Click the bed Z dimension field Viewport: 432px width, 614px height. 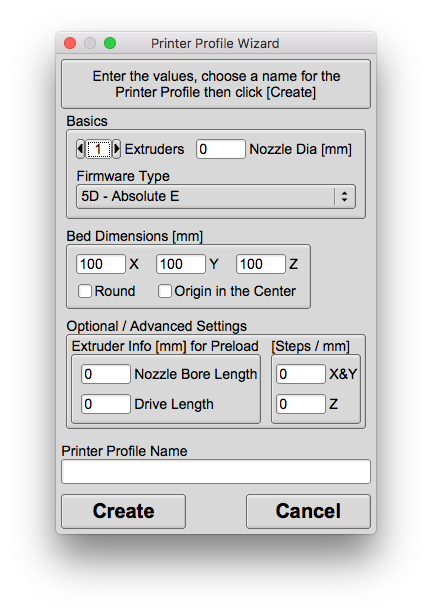point(261,264)
